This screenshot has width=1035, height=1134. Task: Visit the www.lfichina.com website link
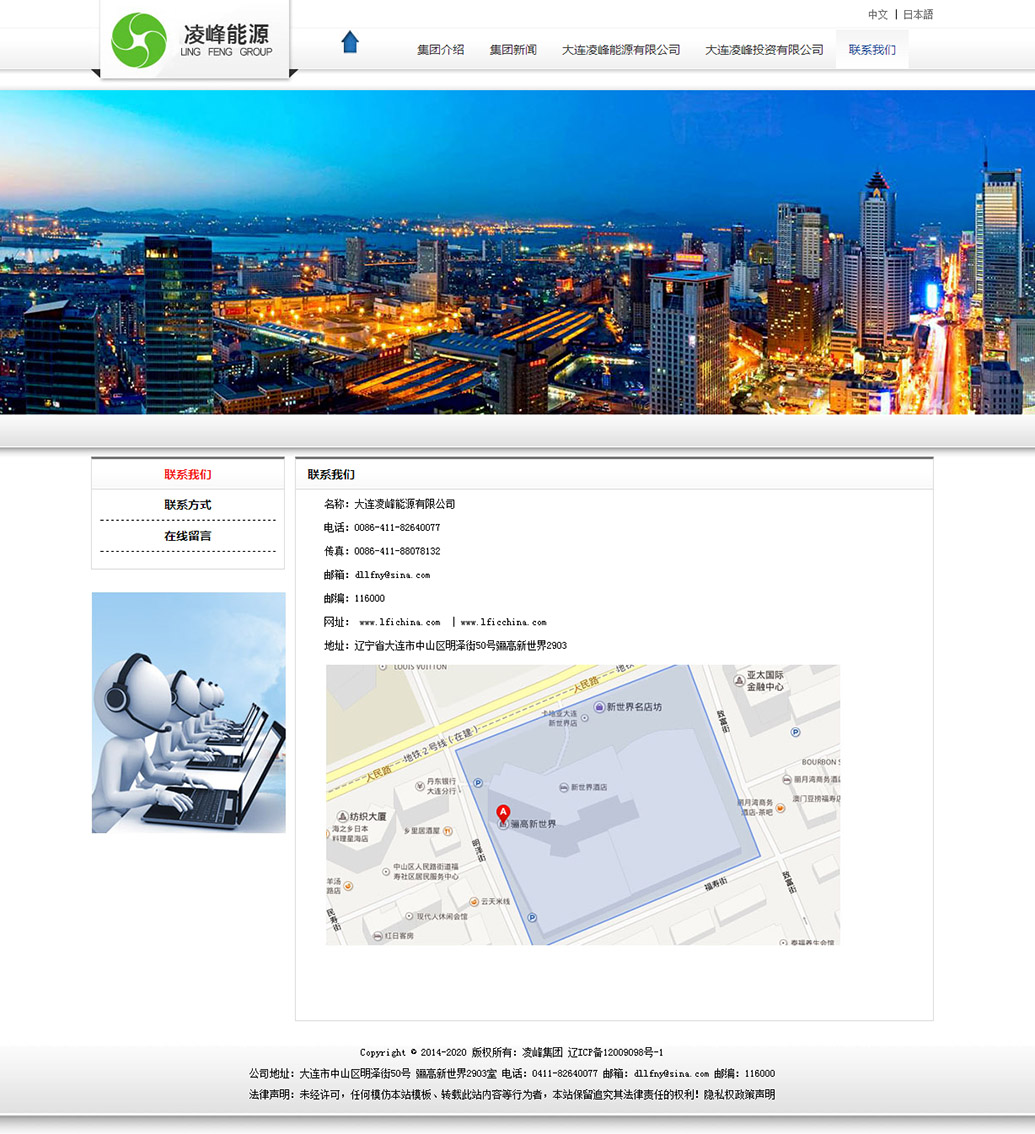pyautogui.click(x=399, y=622)
